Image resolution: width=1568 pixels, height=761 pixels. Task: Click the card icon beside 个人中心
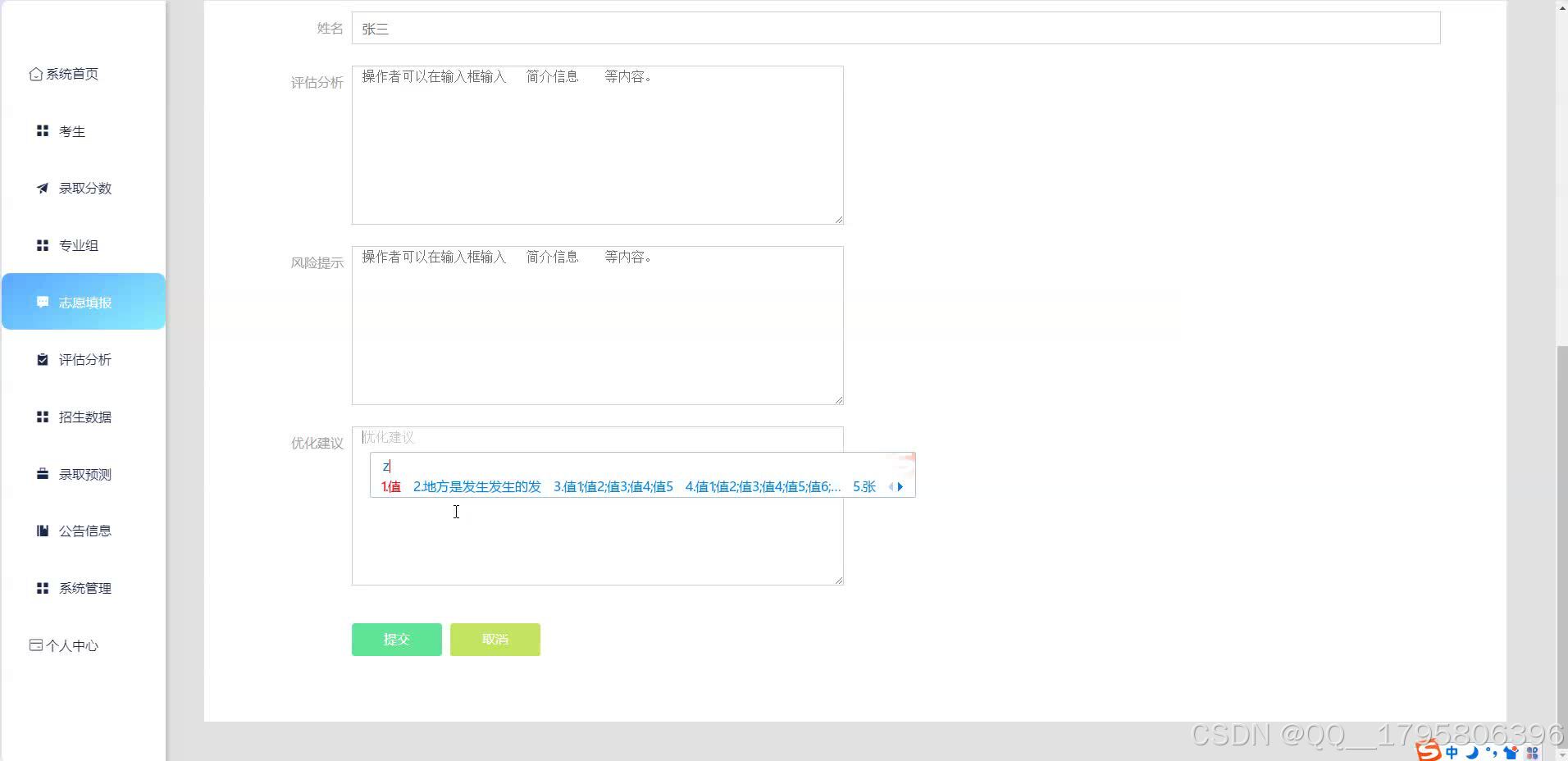(36, 645)
